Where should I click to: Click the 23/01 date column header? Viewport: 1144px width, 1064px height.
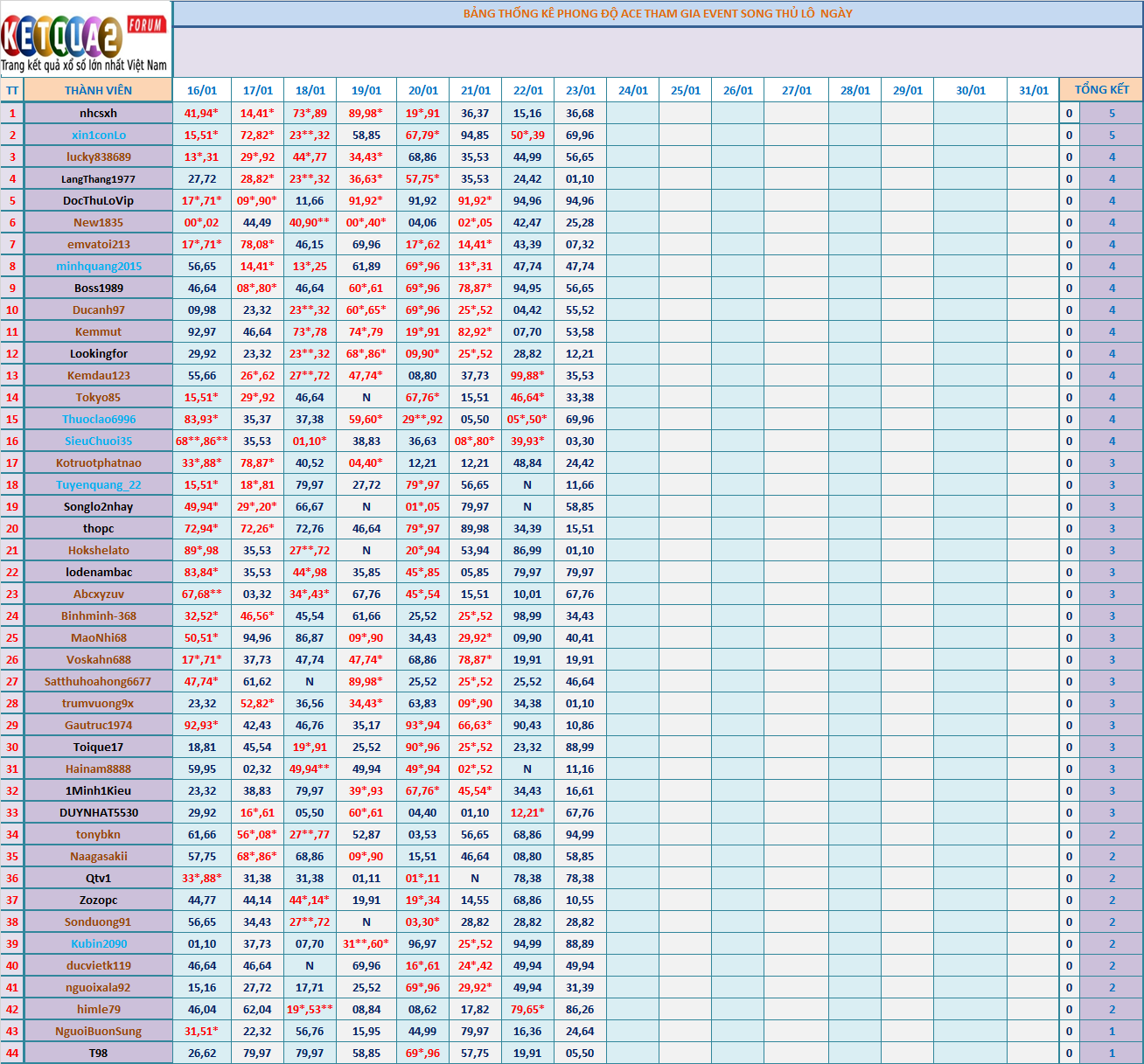580,90
